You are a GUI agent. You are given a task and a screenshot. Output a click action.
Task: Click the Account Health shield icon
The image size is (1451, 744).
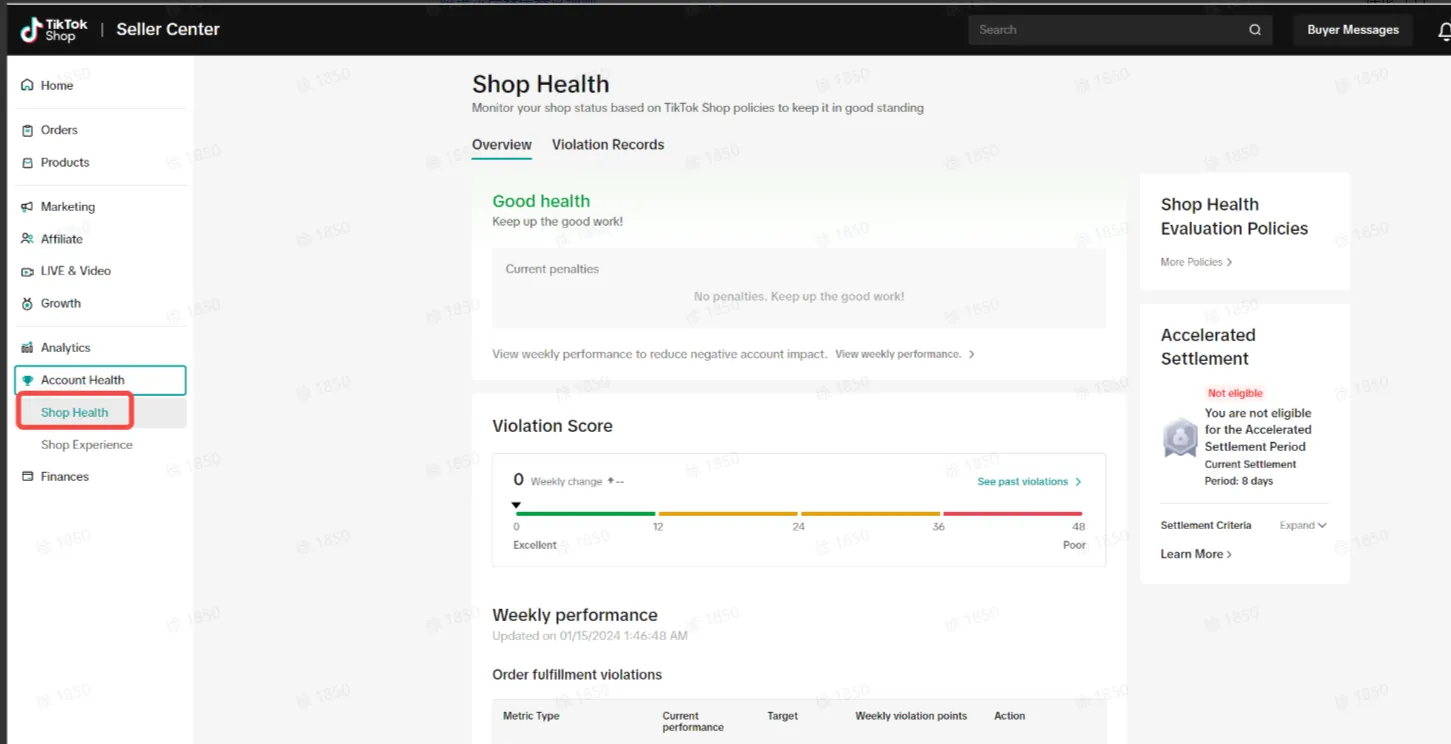coord(27,380)
